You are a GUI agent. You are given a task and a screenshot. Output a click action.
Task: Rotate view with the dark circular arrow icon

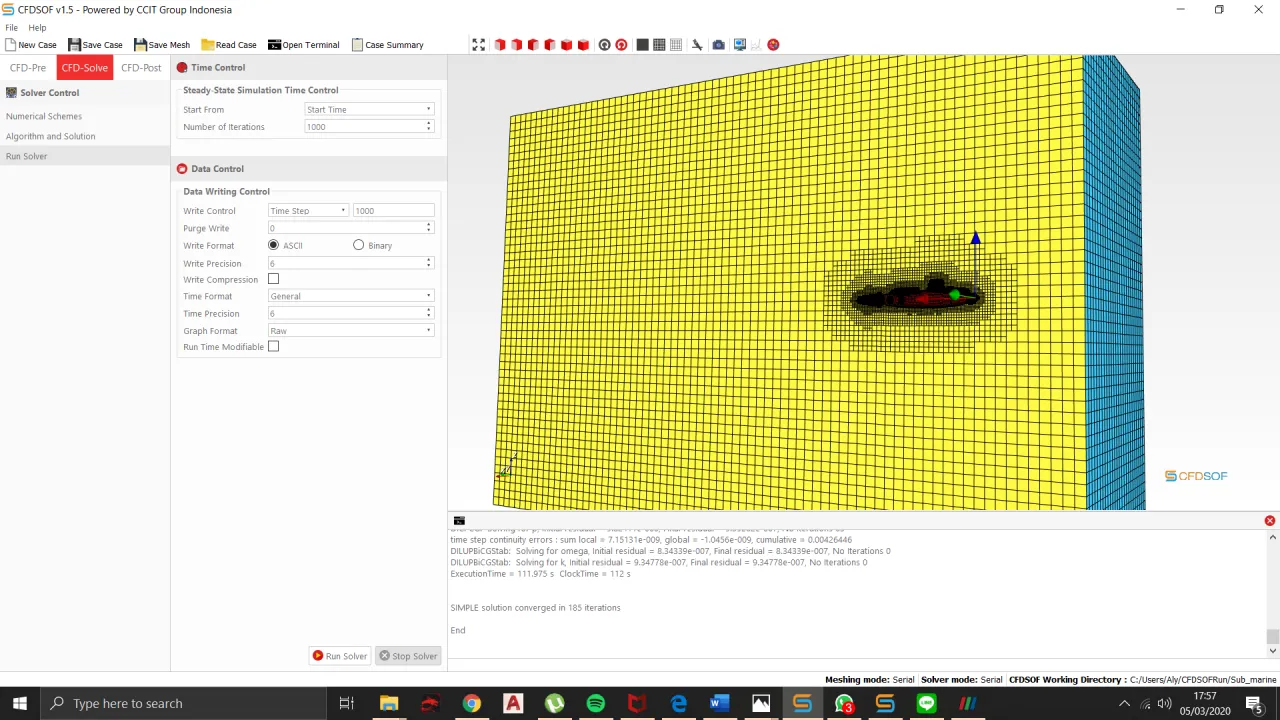click(x=604, y=45)
